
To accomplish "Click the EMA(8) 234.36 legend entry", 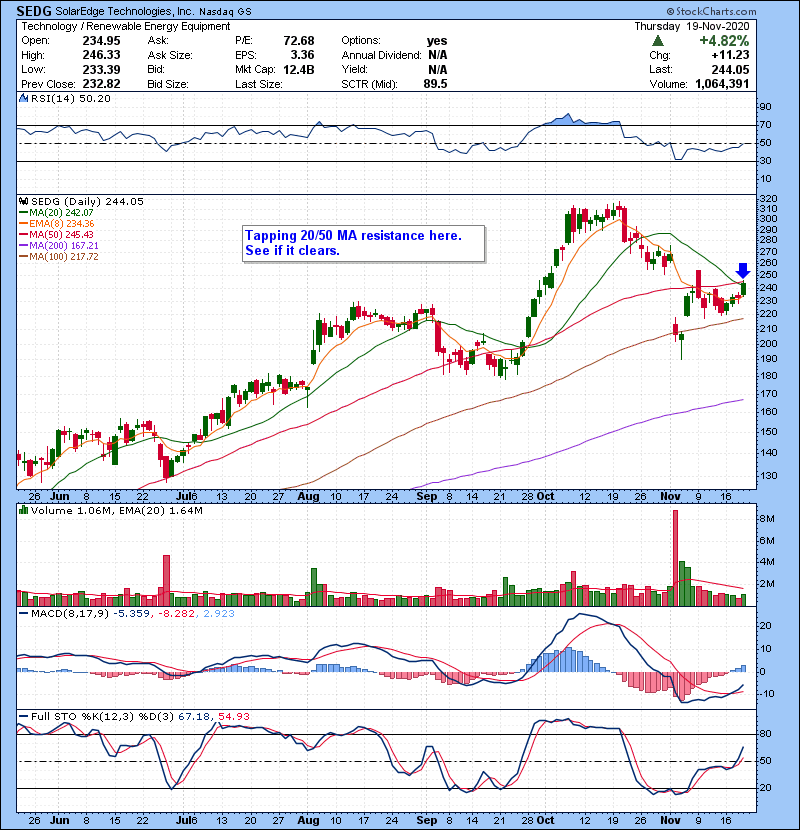I will pos(56,224).
